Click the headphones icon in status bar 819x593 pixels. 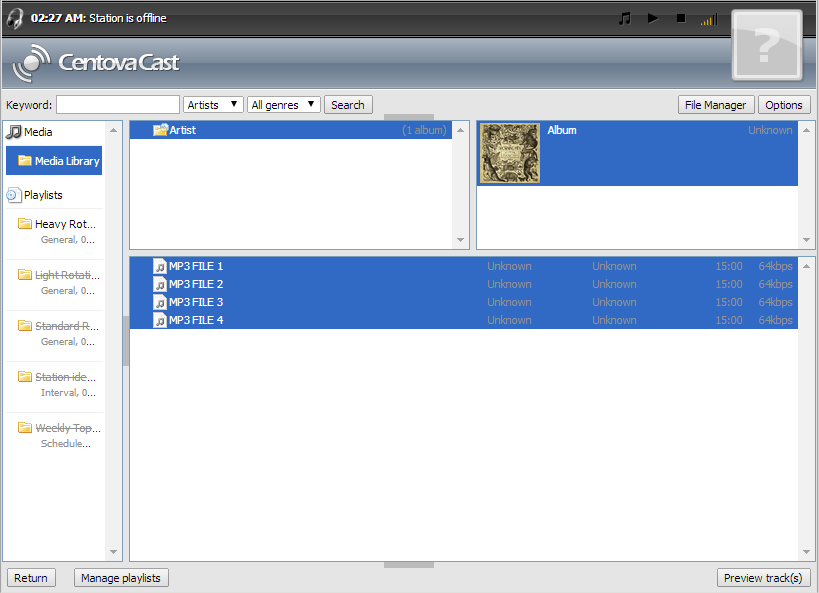[15, 18]
